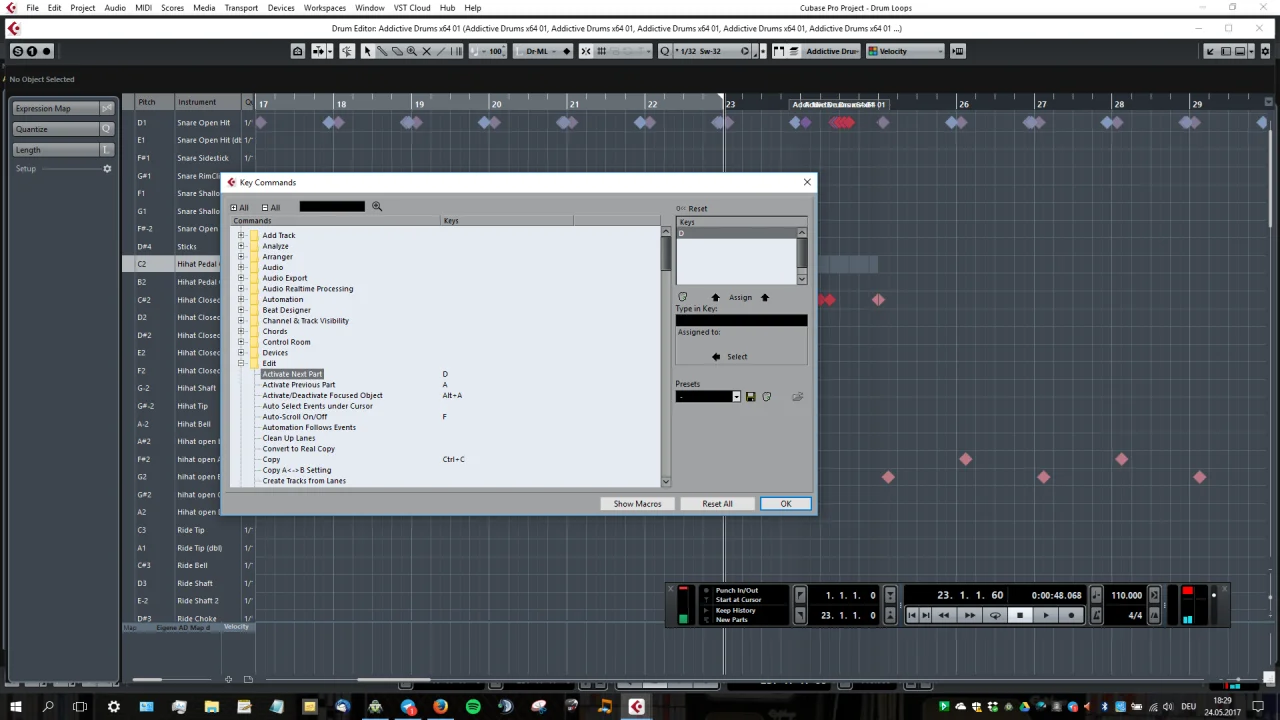Open the MIDI menu
The image size is (1280, 720).
[142, 8]
